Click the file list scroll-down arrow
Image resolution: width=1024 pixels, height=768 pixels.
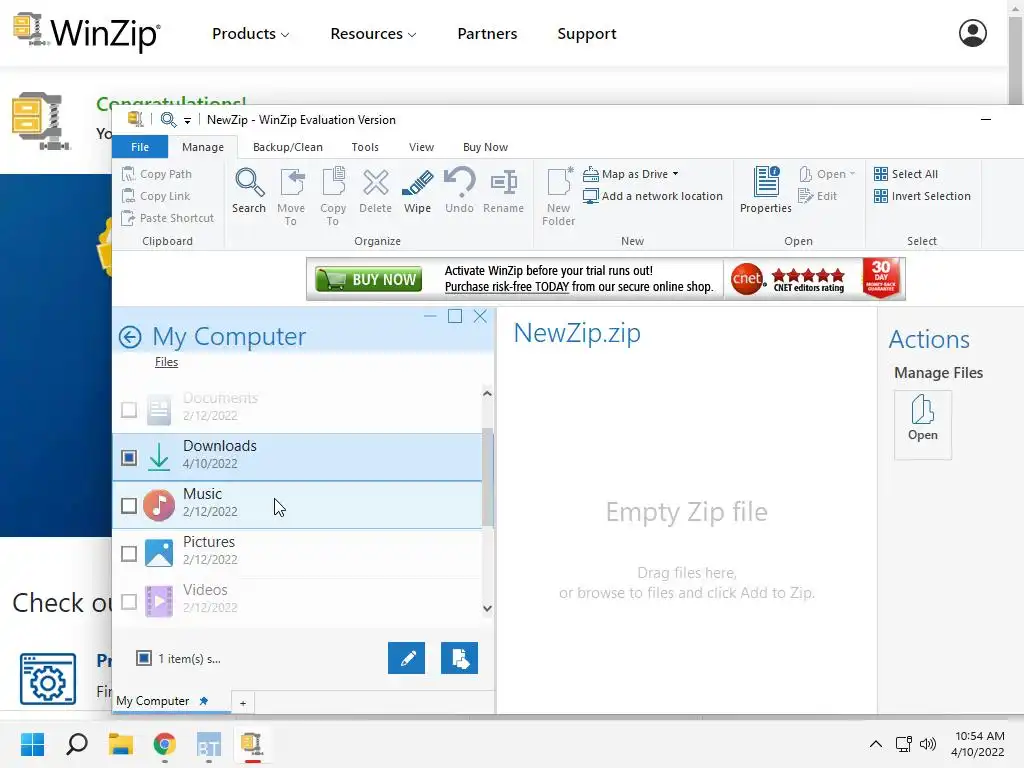(487, 608)
